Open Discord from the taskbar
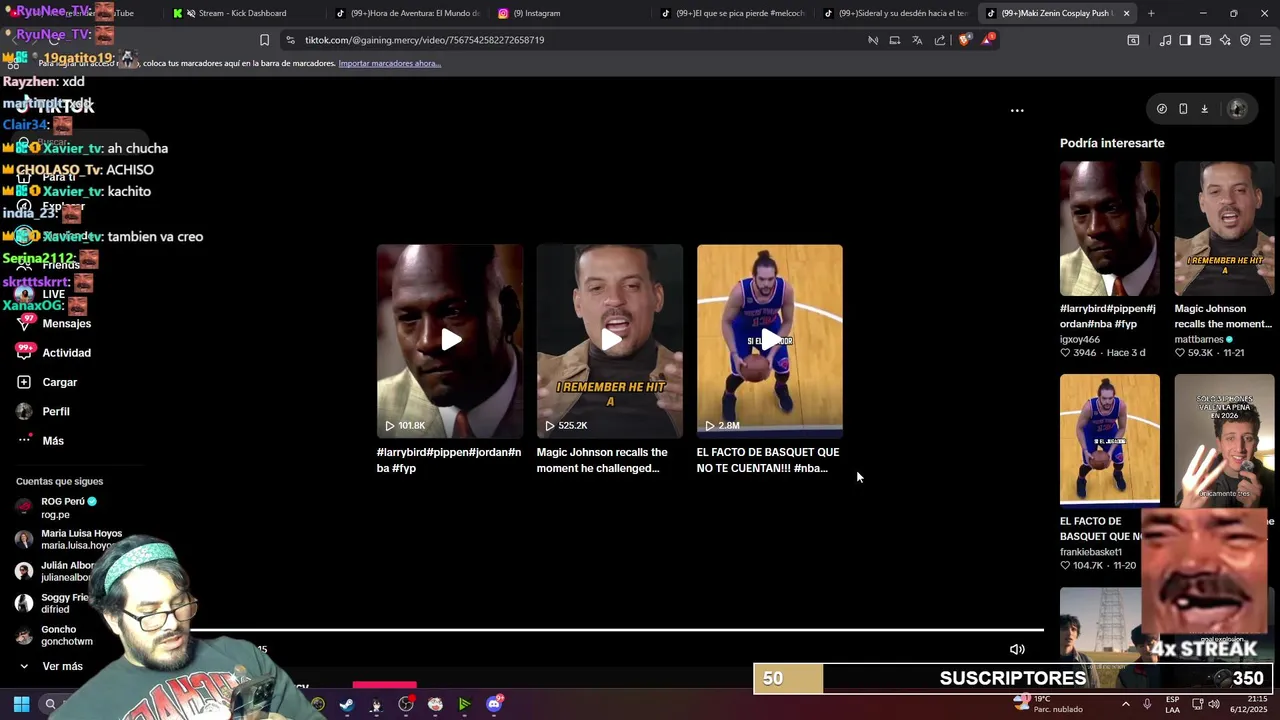 (494, 704)
